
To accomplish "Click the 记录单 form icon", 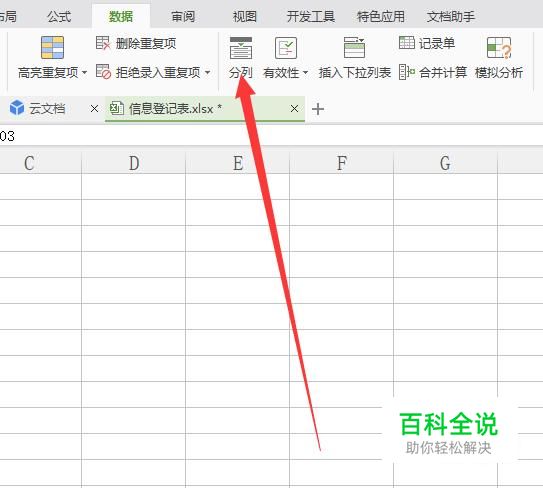I will pyautogui.click(x=407, y=43).
